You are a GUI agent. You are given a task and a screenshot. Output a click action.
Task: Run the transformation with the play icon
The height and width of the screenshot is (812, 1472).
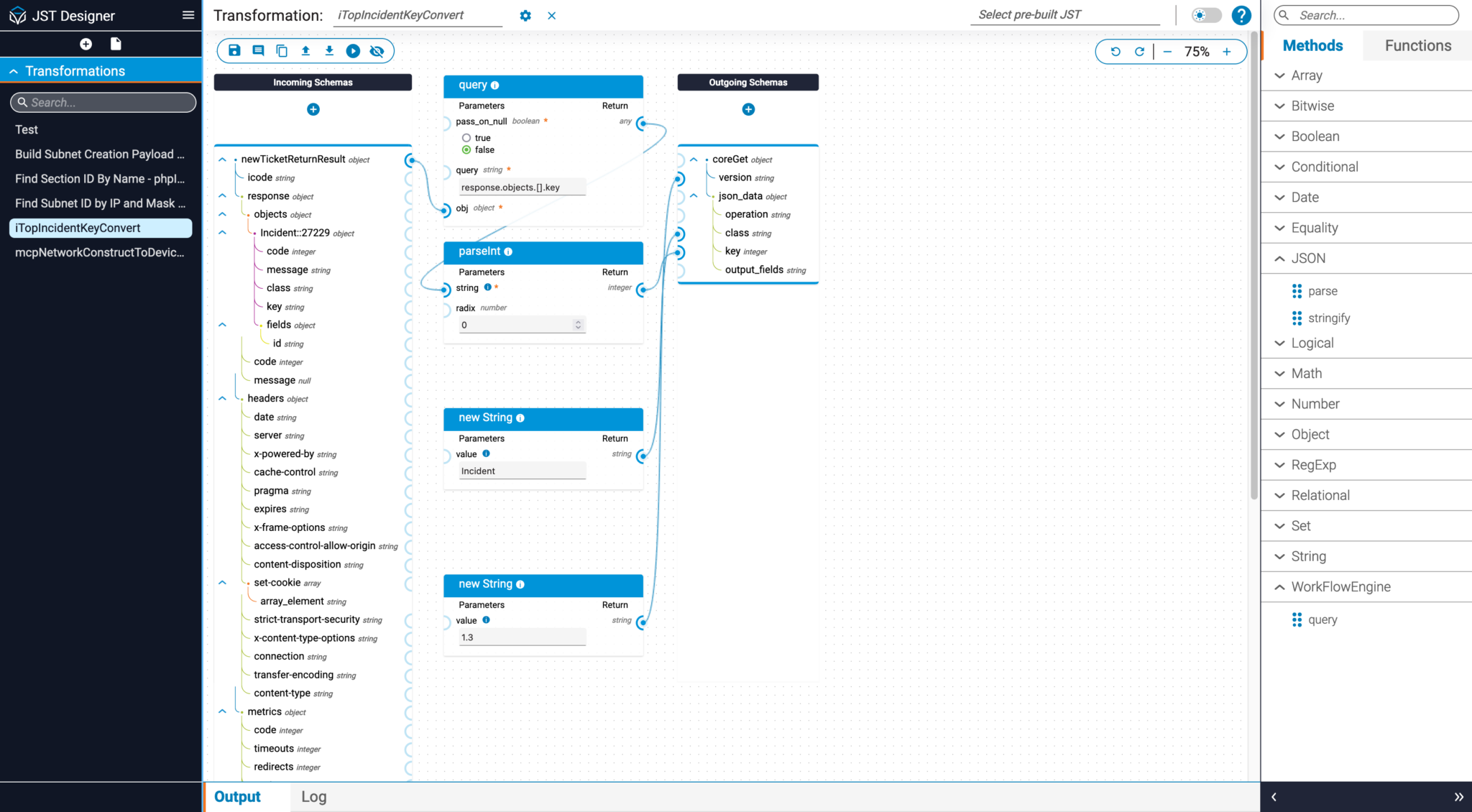coord(353,50)
